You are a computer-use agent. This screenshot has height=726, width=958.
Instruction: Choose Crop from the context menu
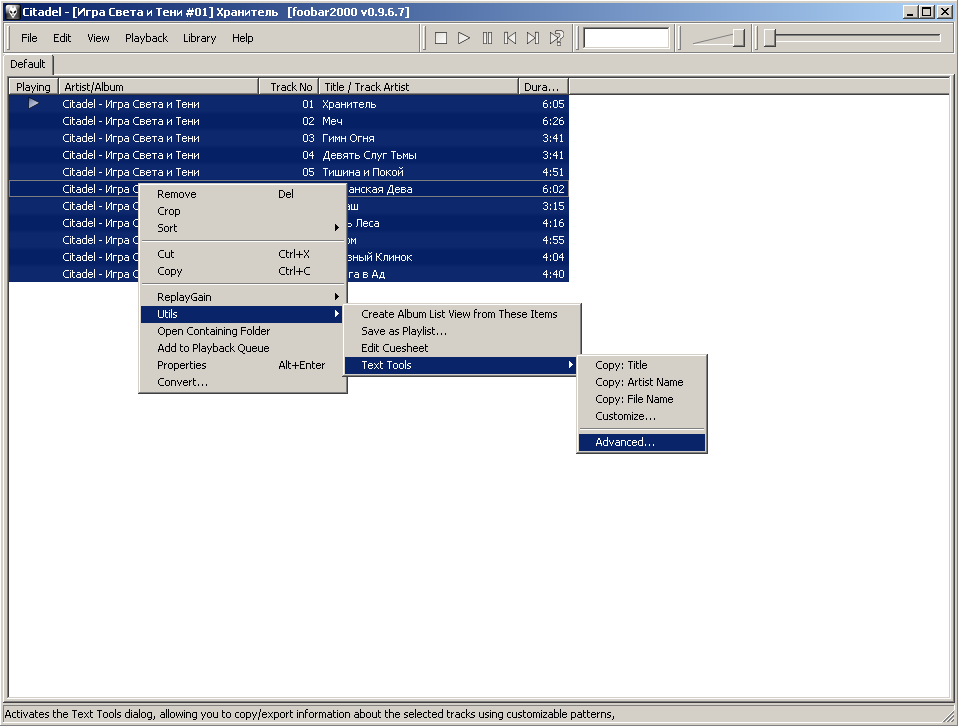click(243, 211)
